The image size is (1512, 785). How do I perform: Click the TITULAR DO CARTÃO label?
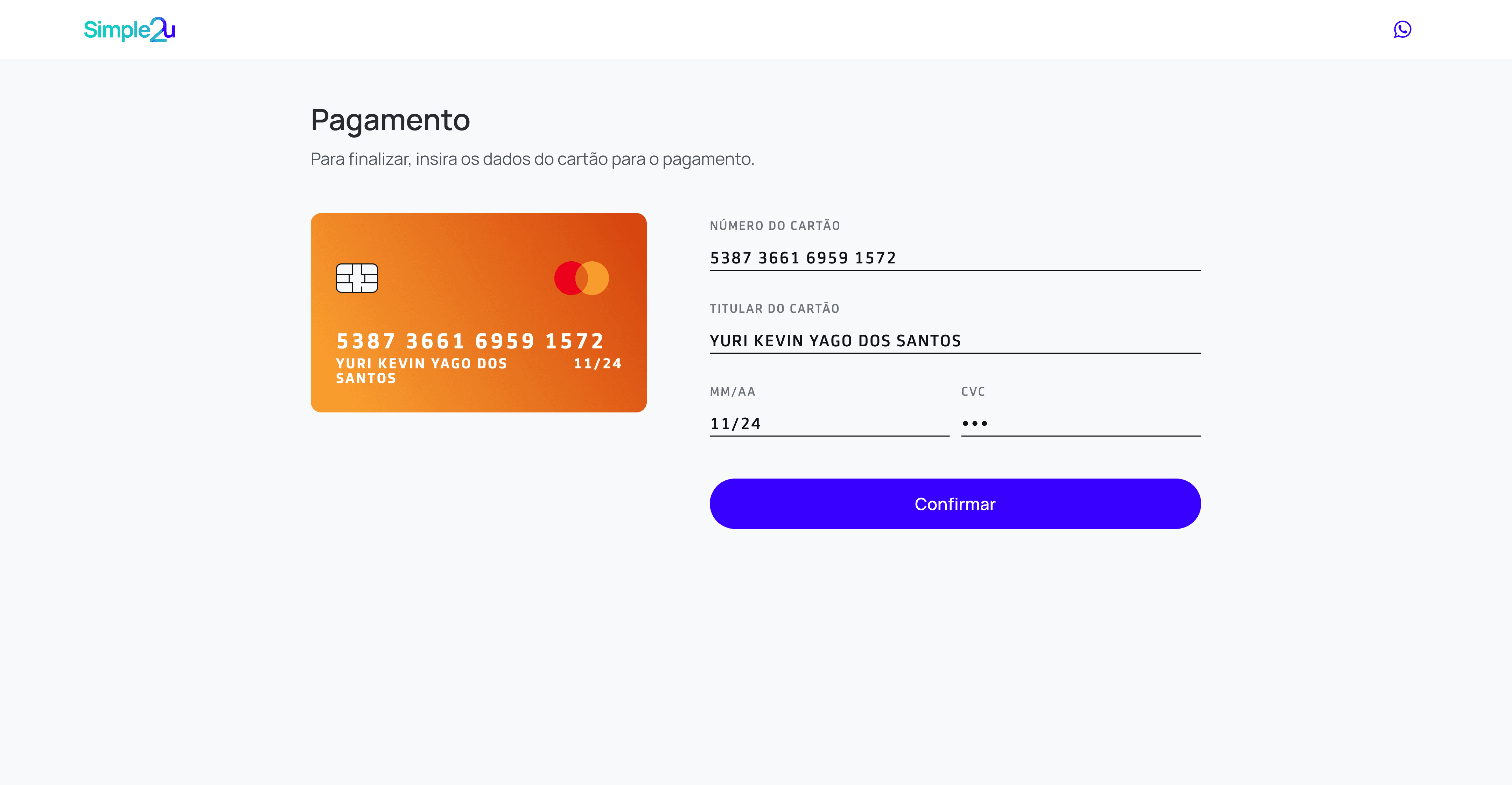[774, 309]
